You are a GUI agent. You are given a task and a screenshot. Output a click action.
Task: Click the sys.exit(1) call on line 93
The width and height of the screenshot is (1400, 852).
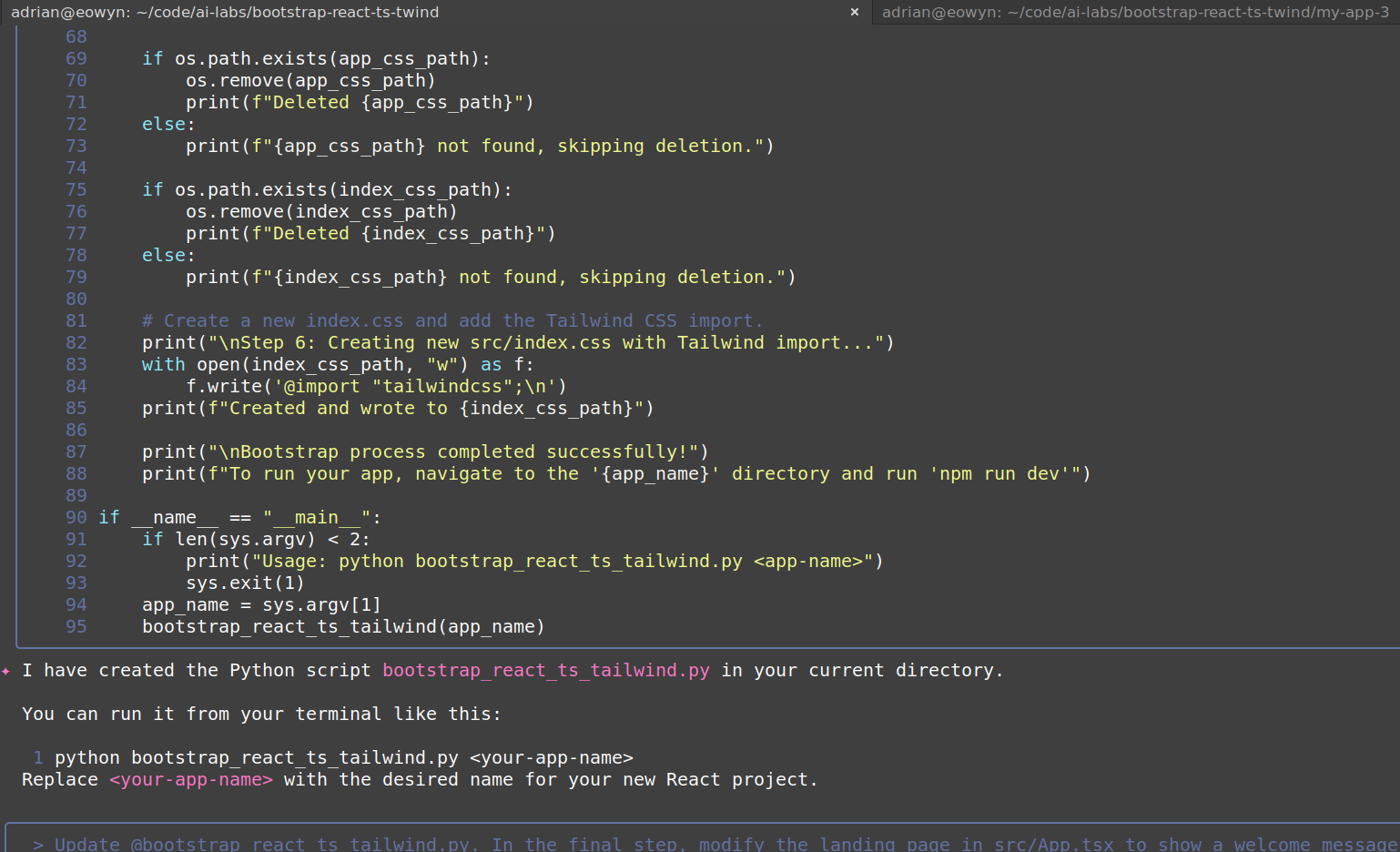point(244,583)
